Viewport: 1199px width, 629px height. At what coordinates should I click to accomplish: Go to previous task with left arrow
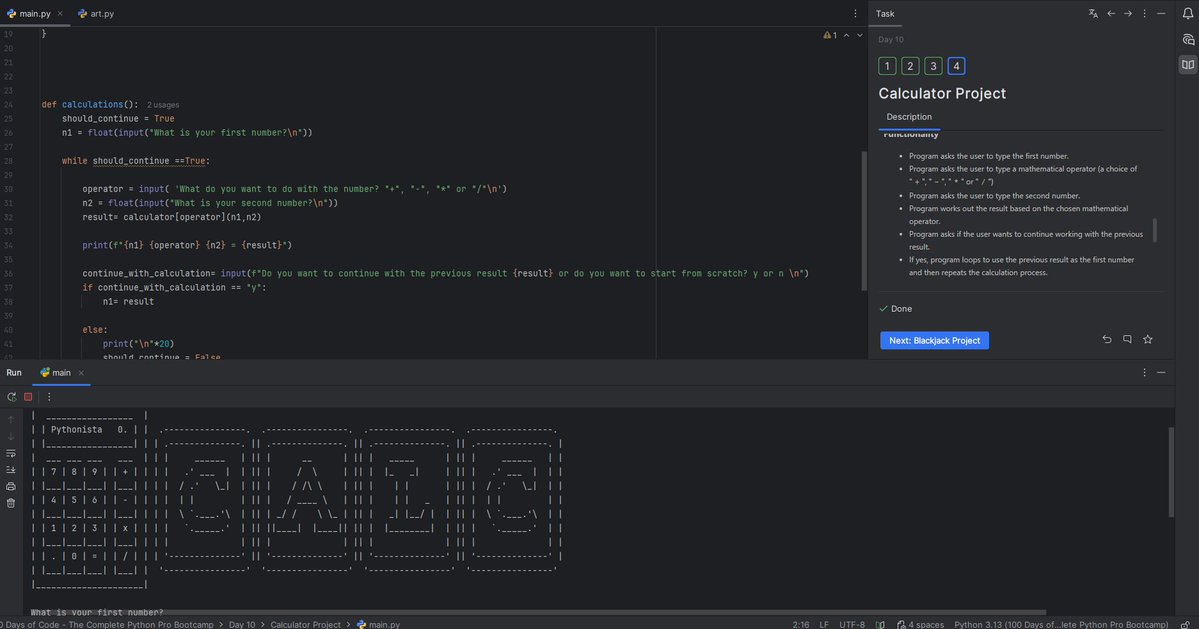coord(1111,14)
